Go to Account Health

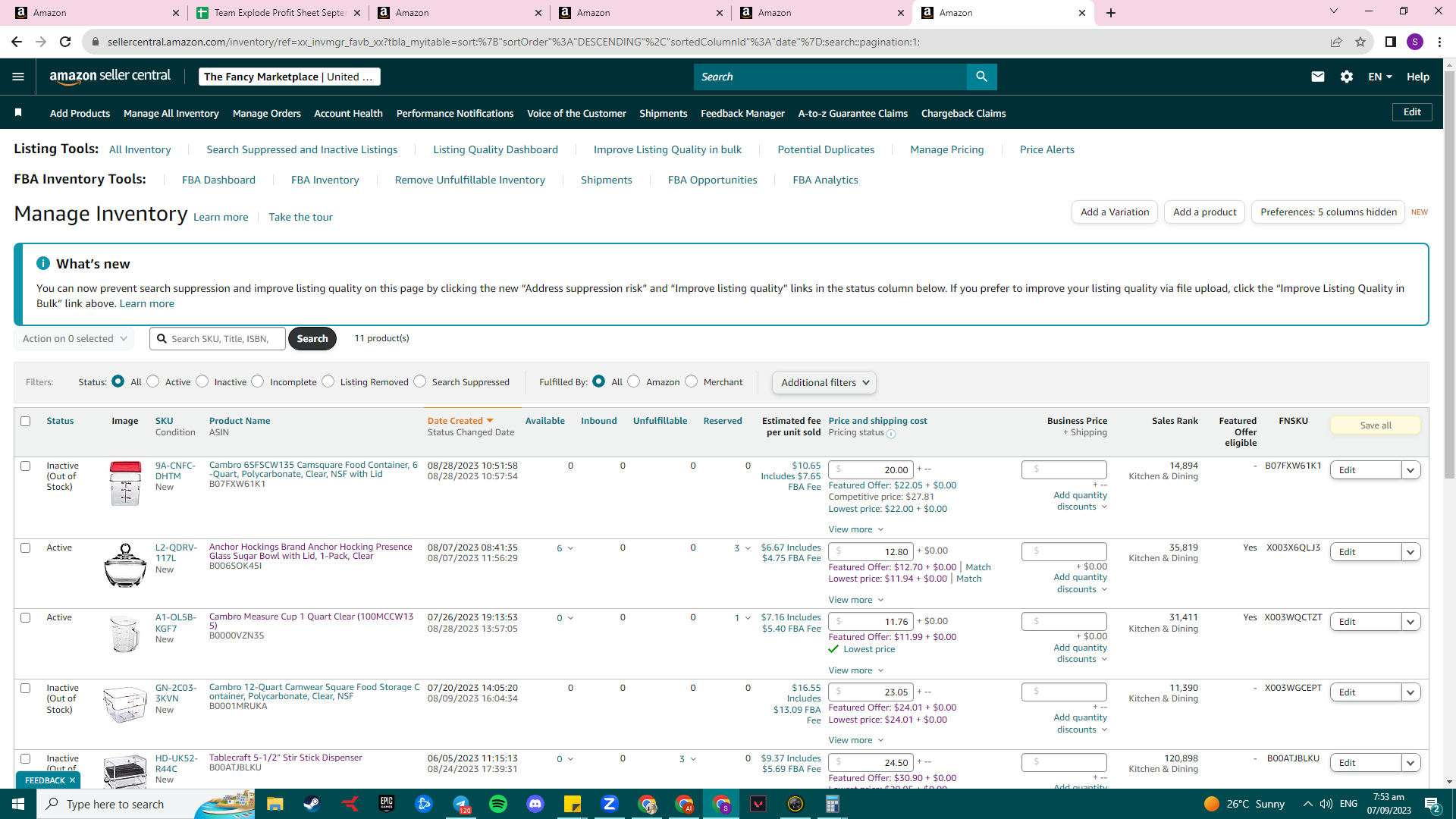click(349, 113)
